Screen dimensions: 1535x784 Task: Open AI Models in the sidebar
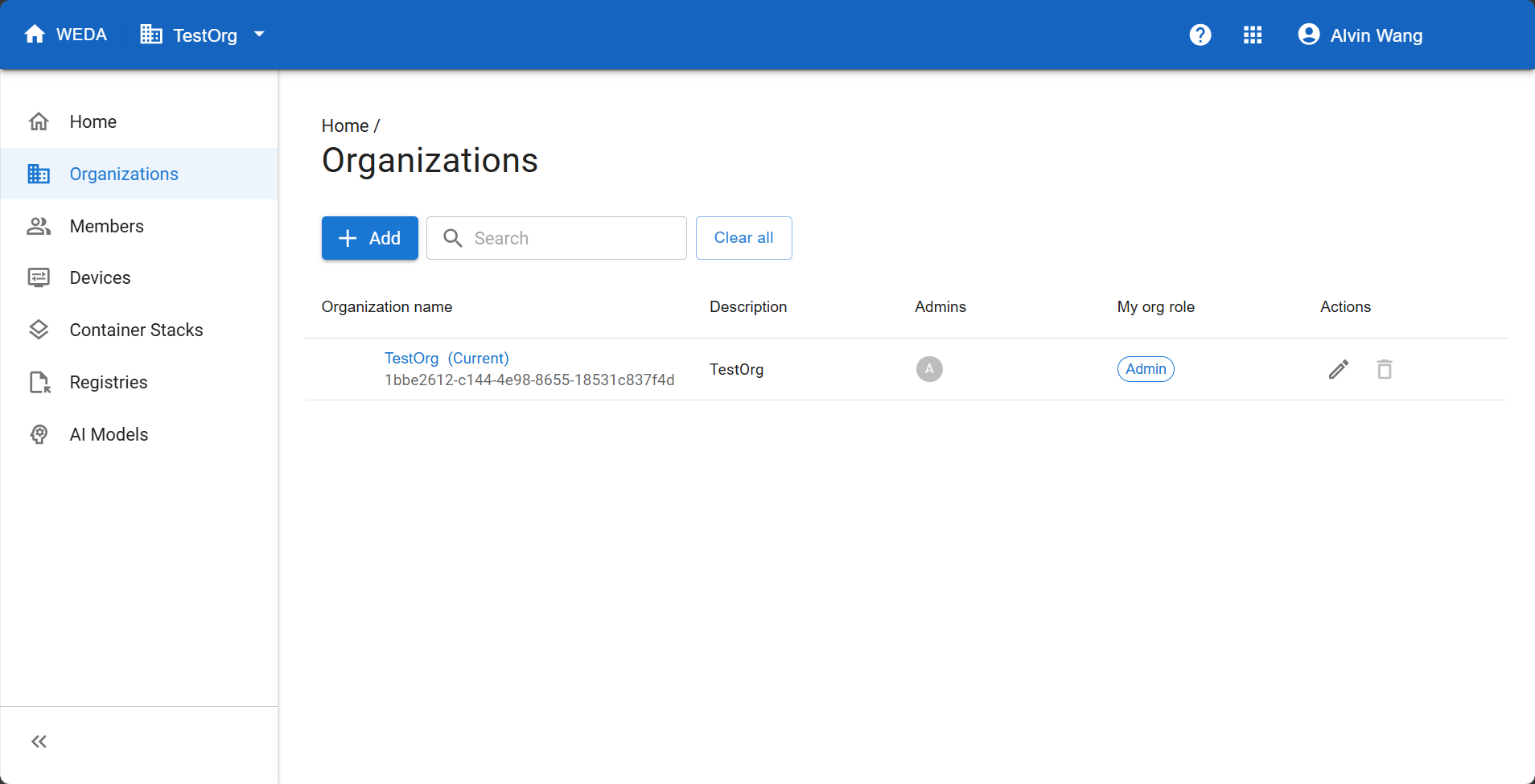(x=139, y=434)
